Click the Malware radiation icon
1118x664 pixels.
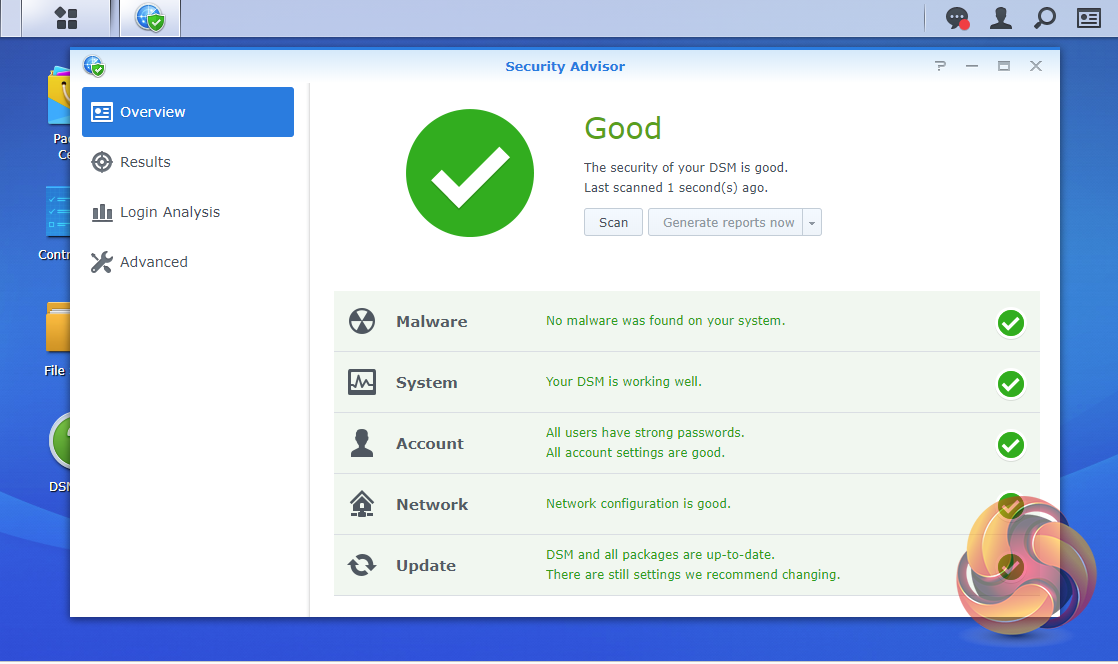[x=361, y=321]
